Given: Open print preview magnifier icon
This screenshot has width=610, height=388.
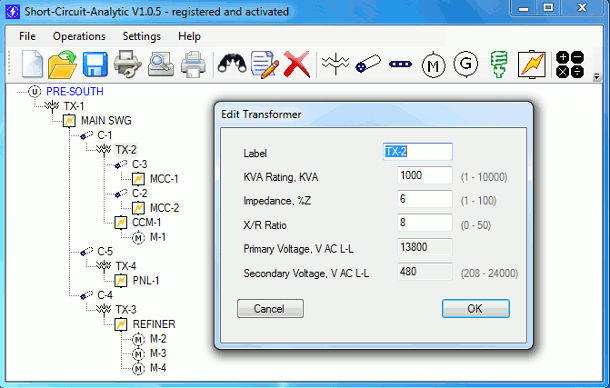Looking at the screenshot, I should tap(161, 64).
